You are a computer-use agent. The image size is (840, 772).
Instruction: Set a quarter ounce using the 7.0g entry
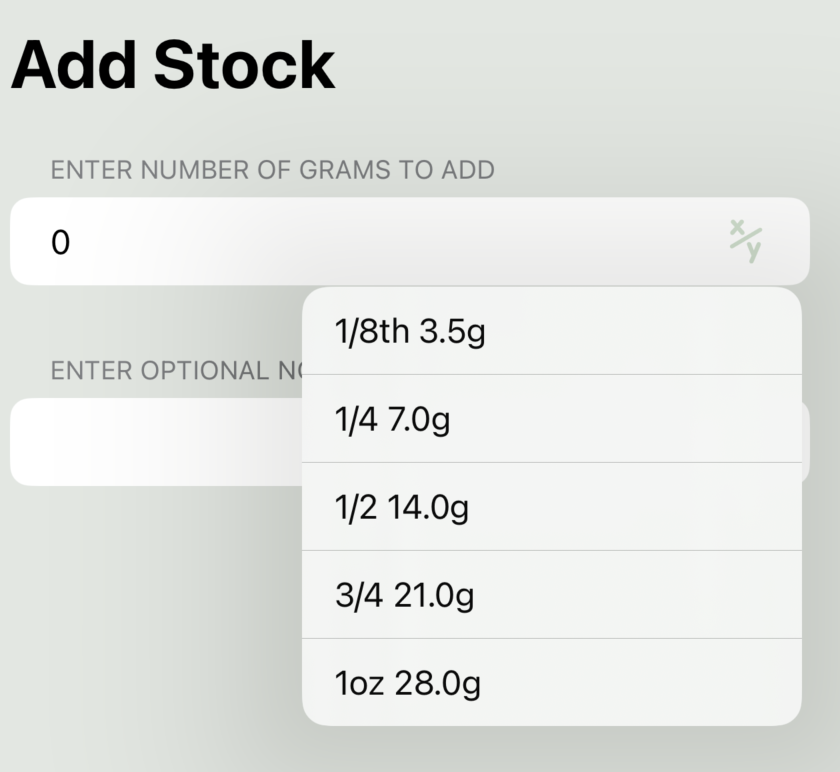tap(550, 420)
